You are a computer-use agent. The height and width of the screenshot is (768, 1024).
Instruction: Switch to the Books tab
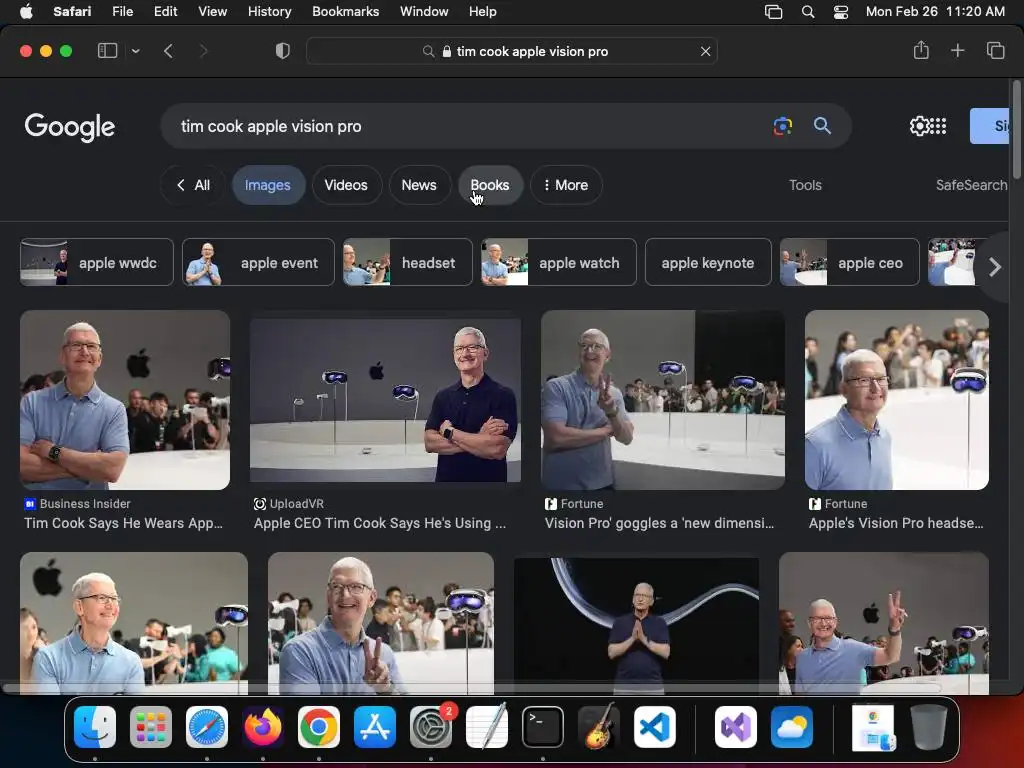[490, 185]
